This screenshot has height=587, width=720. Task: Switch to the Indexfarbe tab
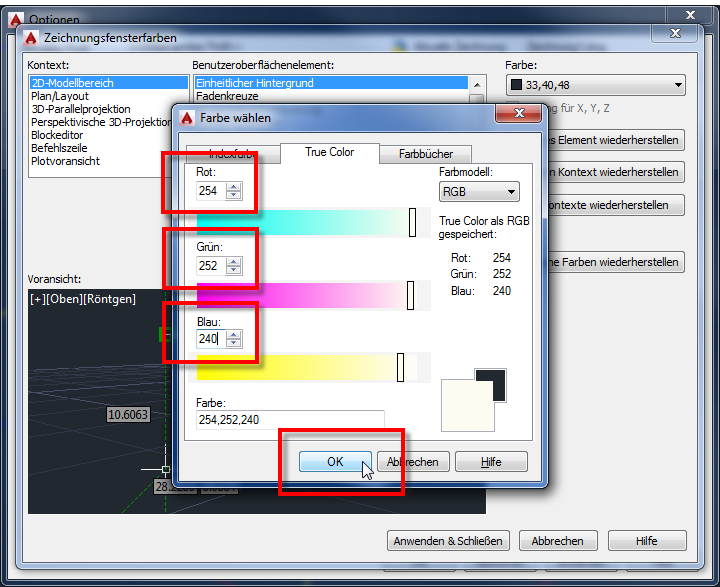[228, 154]
